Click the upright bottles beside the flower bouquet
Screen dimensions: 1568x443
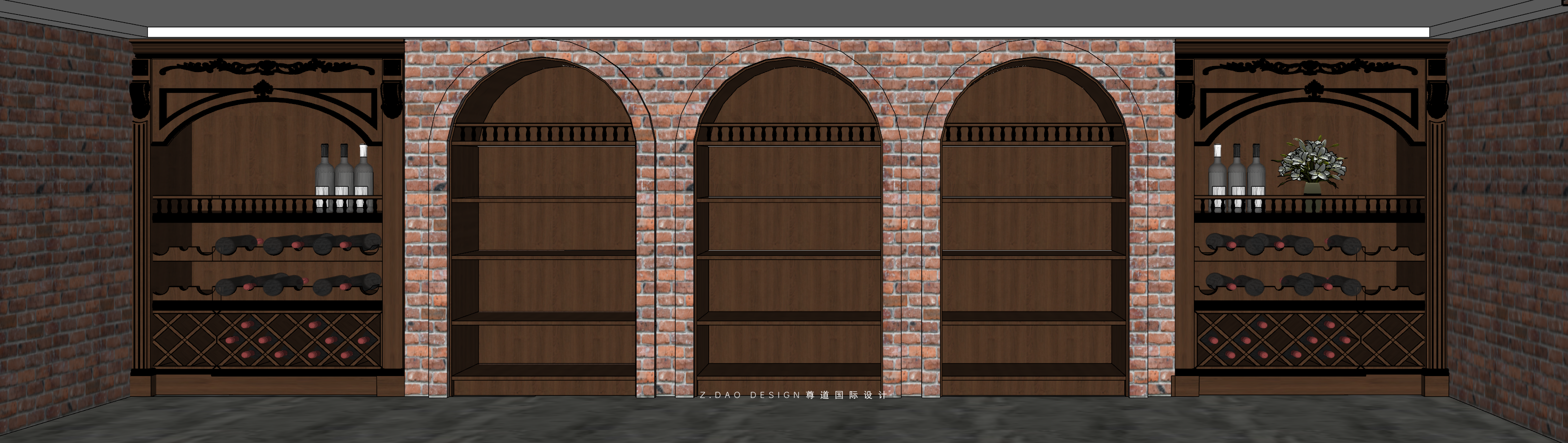click(1237, 177)
